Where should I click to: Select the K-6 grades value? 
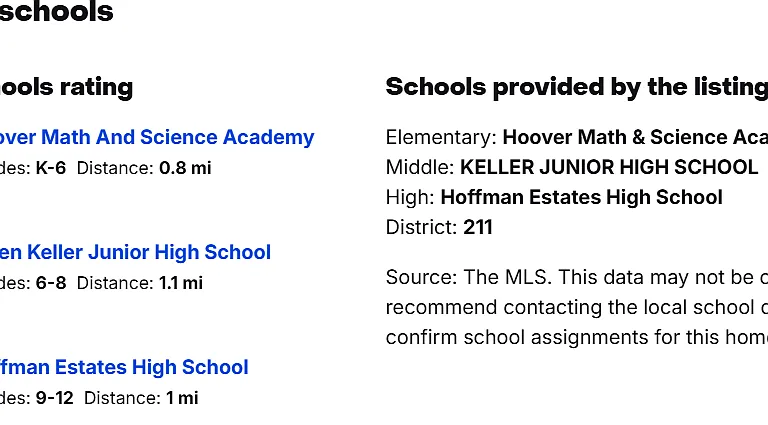tap(50, 168)
